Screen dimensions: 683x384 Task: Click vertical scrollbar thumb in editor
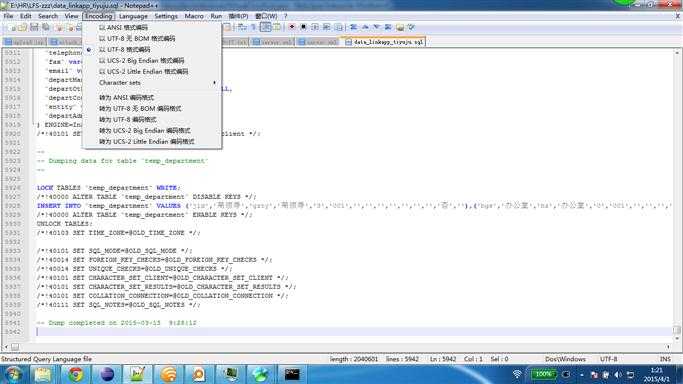click(x=676, y=330)
